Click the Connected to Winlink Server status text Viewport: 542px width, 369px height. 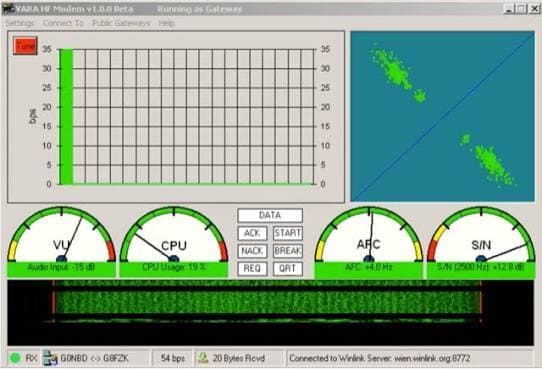(380, 358)
